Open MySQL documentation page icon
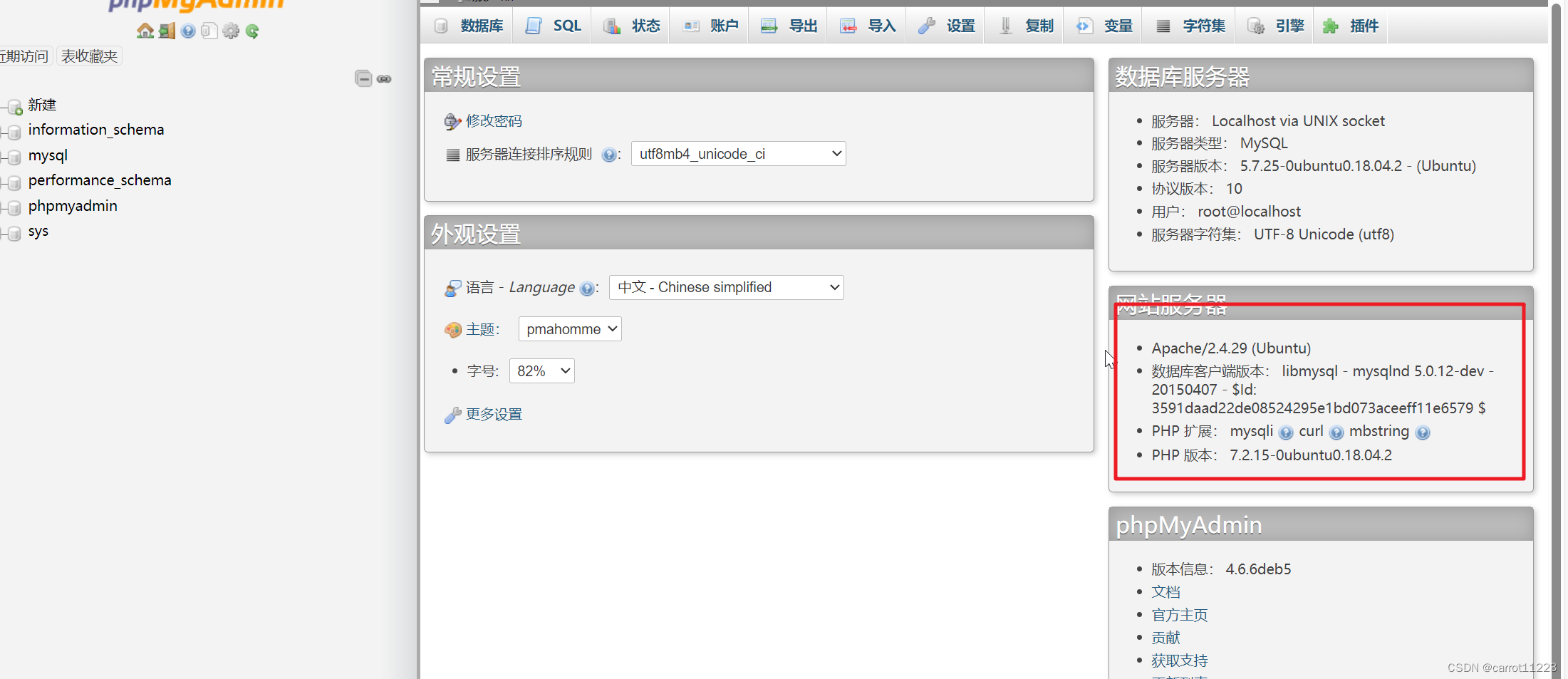Image resolution: width=1568 pixels, height=679 pixels. (209, 31)
